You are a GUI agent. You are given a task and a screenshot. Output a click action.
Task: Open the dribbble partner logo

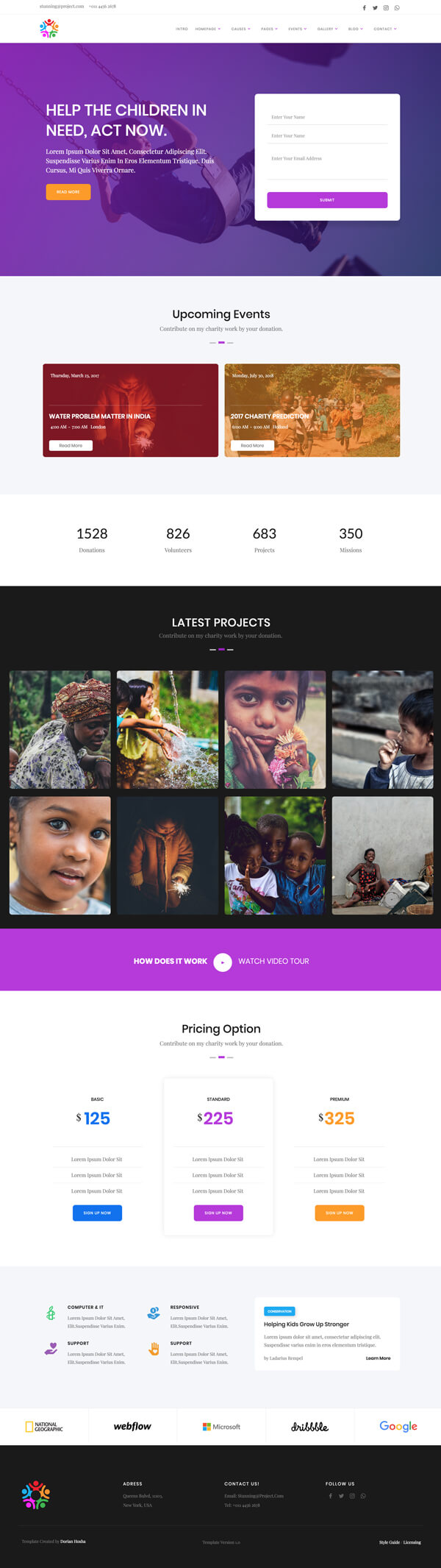point(309,1426)
